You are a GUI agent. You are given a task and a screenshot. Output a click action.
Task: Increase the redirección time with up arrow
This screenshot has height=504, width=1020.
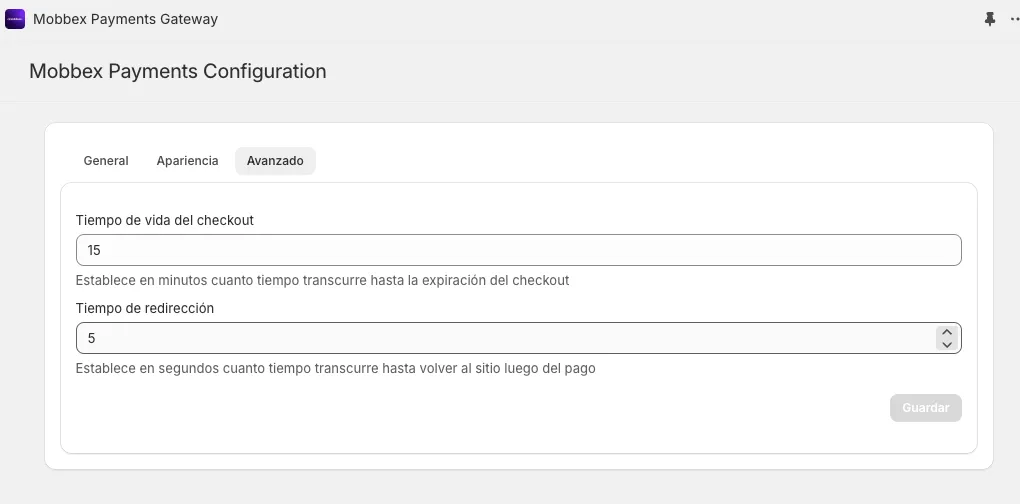(947, 332)
